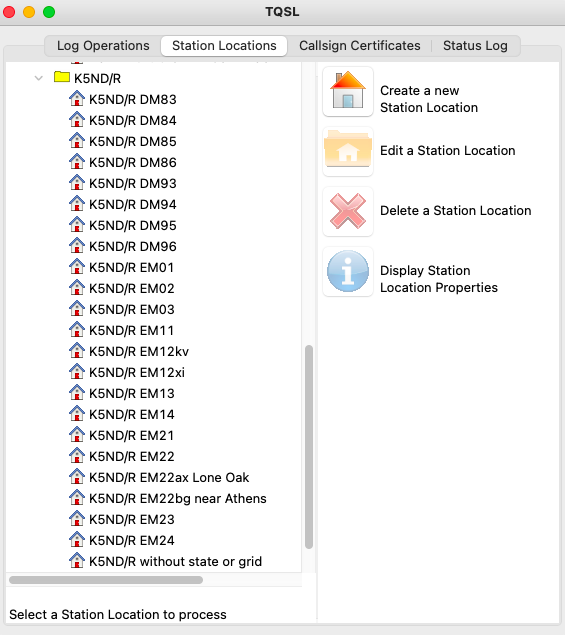The width and height of the screenshot is (565, 635).
Task: Choose K5ND/R EM22ax Lone Oak text
Action: tap(169, 479)
